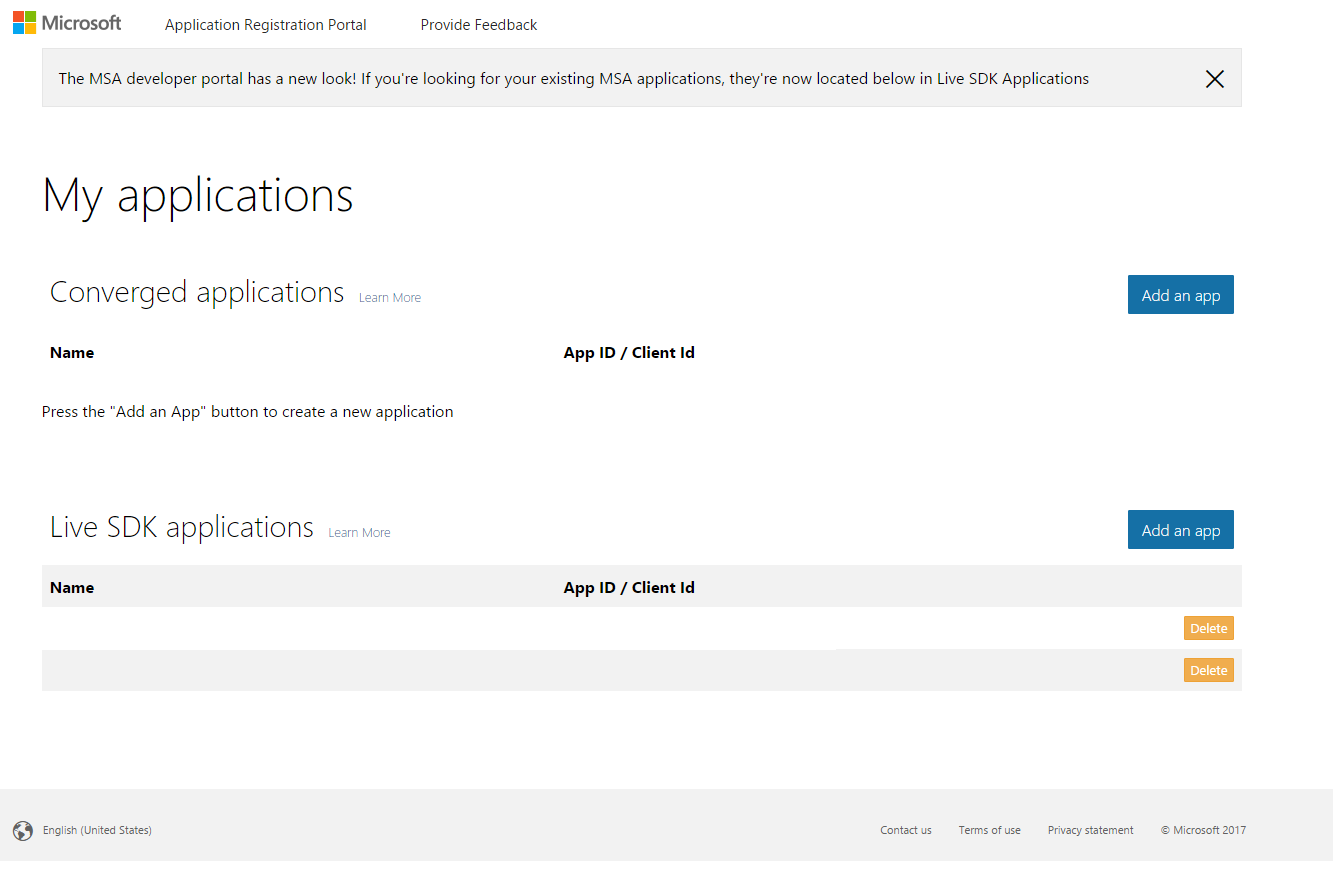Open Application Registration Portal in the header
This screenshot has width=1333, height=890.
tap(265, 25)
